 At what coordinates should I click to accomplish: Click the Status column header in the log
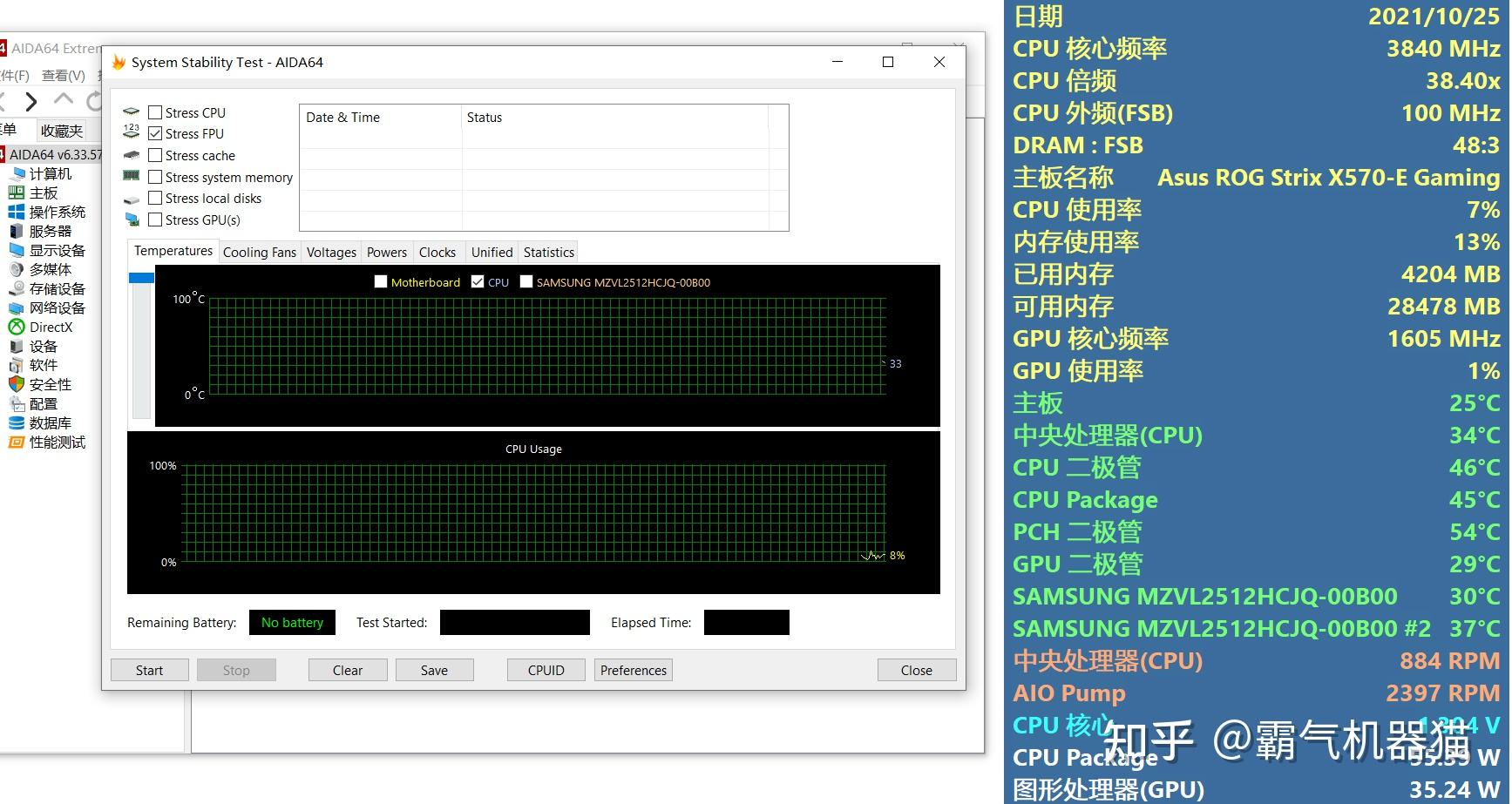click(614, 118)
